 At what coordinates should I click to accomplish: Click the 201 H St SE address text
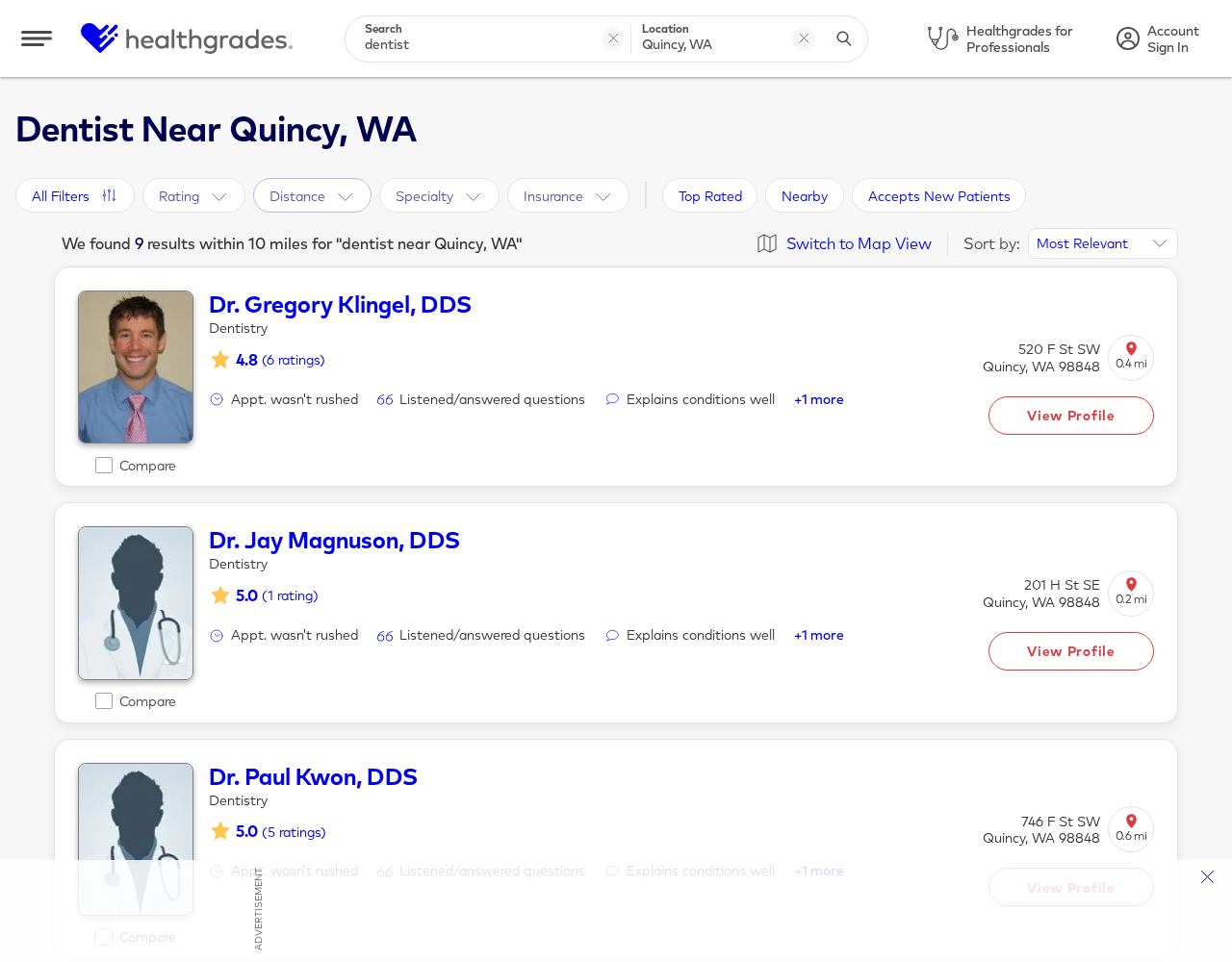click(1062, 585)
